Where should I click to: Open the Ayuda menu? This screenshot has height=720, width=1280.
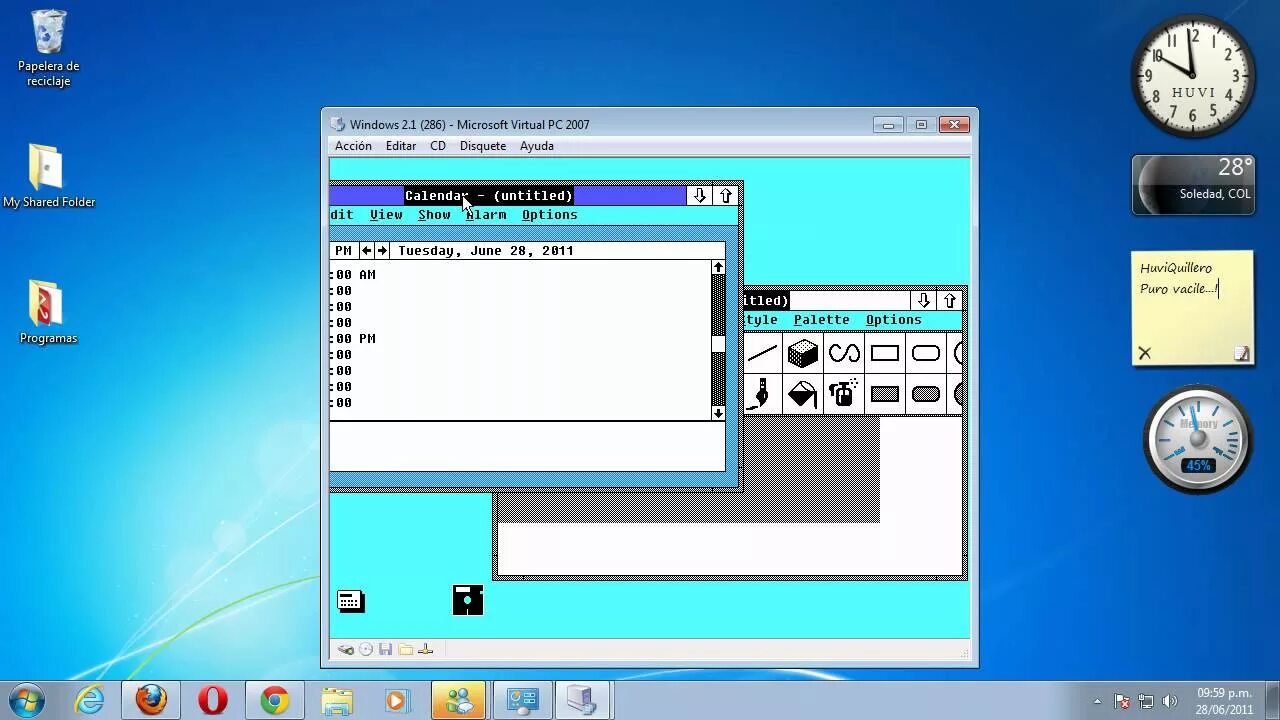point(537,146)
